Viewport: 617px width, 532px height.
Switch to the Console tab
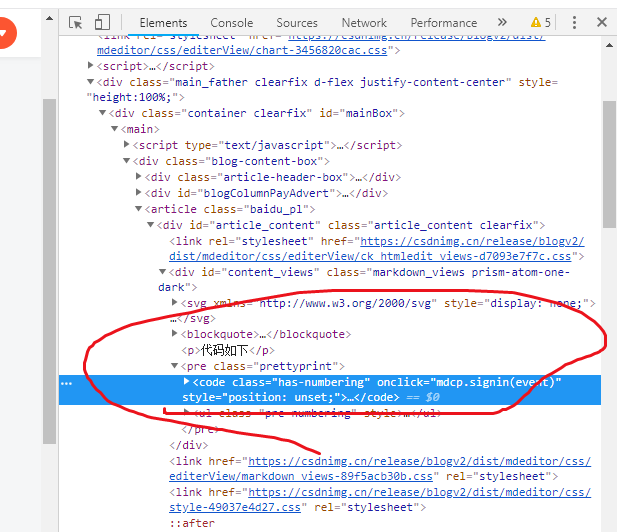point(232,23)
